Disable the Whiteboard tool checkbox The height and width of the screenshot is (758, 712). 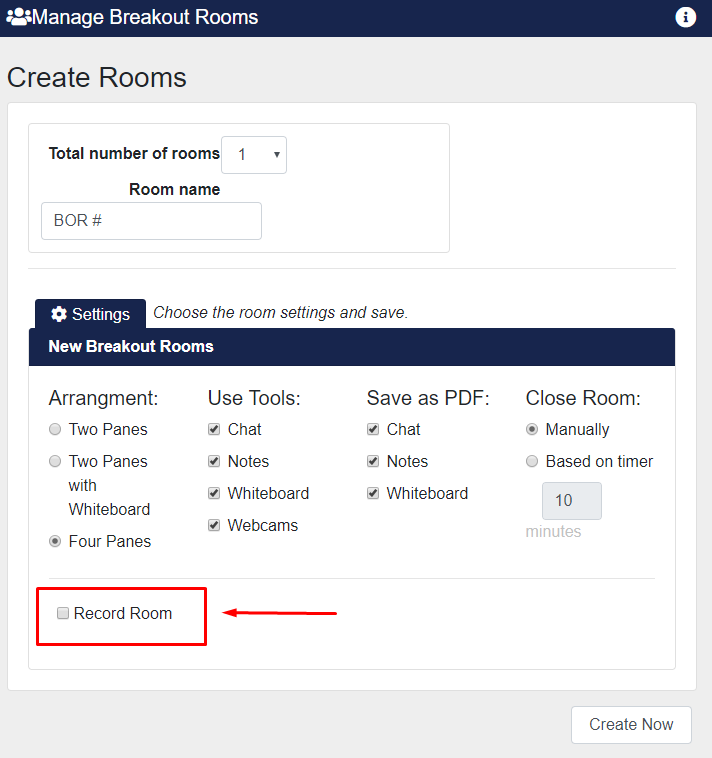(x=214, y=494)
